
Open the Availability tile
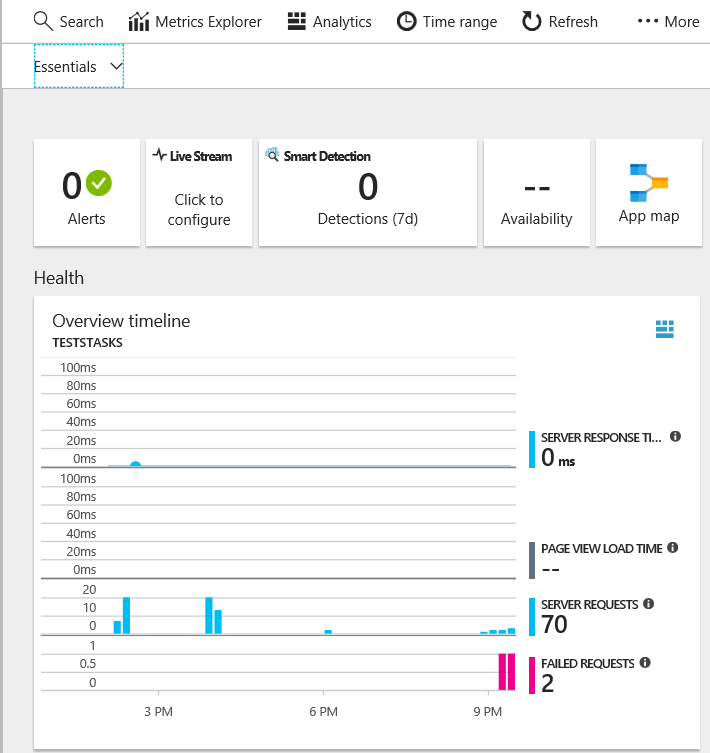[x=536, y=193]
